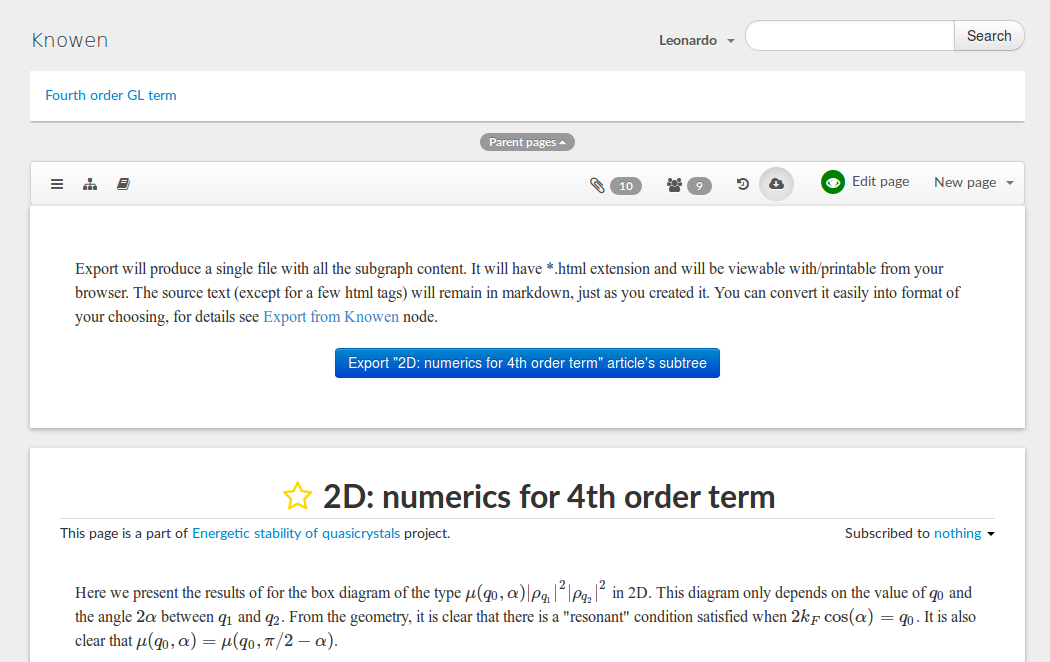Toggle the green eye watch icon

point(832,183)
